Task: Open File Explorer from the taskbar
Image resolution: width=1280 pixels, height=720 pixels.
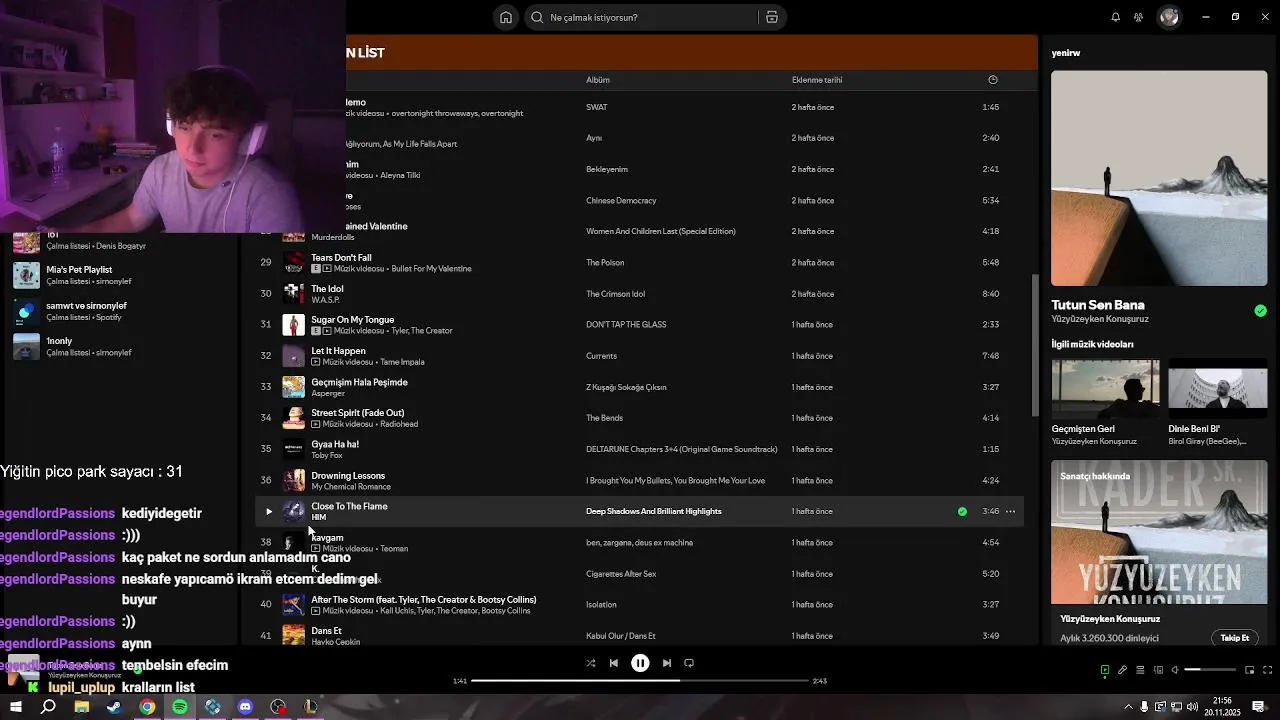Action: point(81,707)
